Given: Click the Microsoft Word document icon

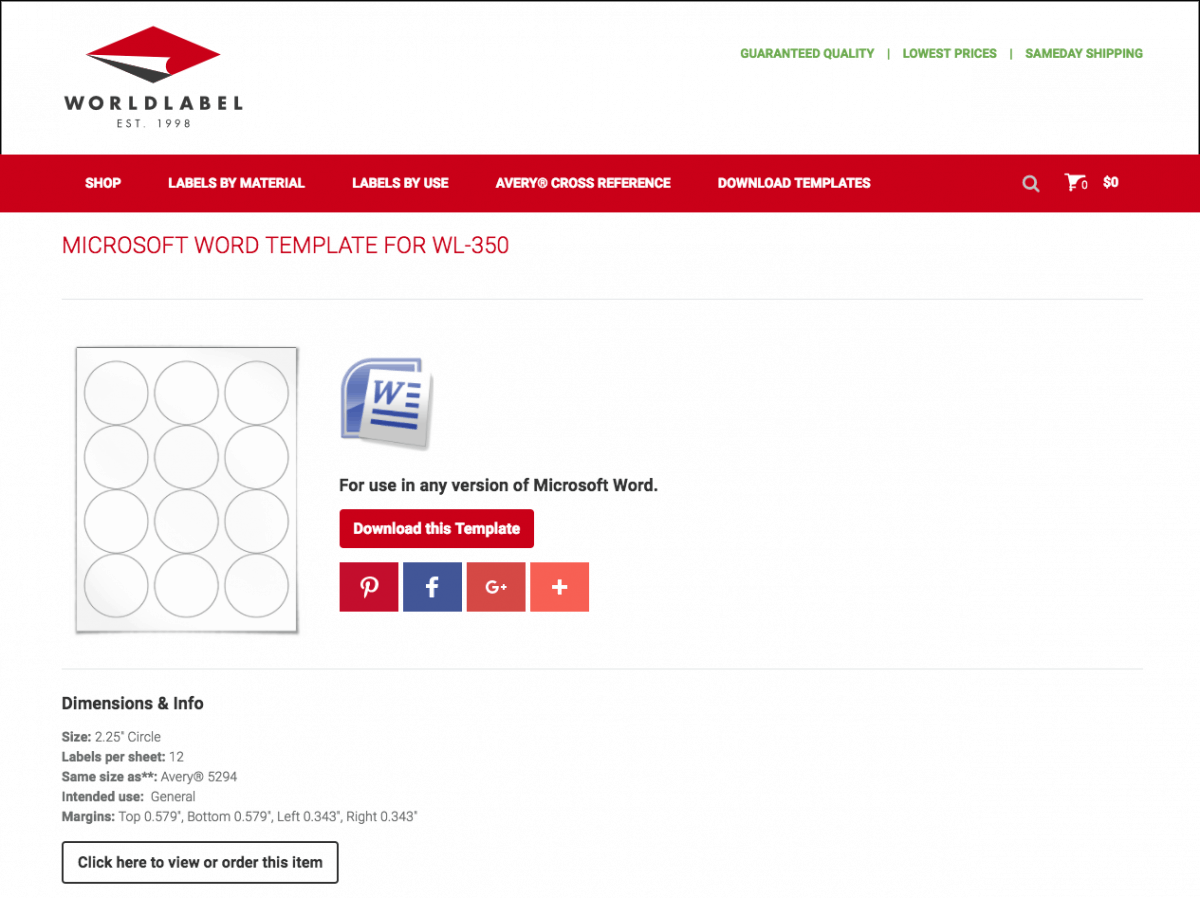Looking at the screenshot, I should [386, 405].
